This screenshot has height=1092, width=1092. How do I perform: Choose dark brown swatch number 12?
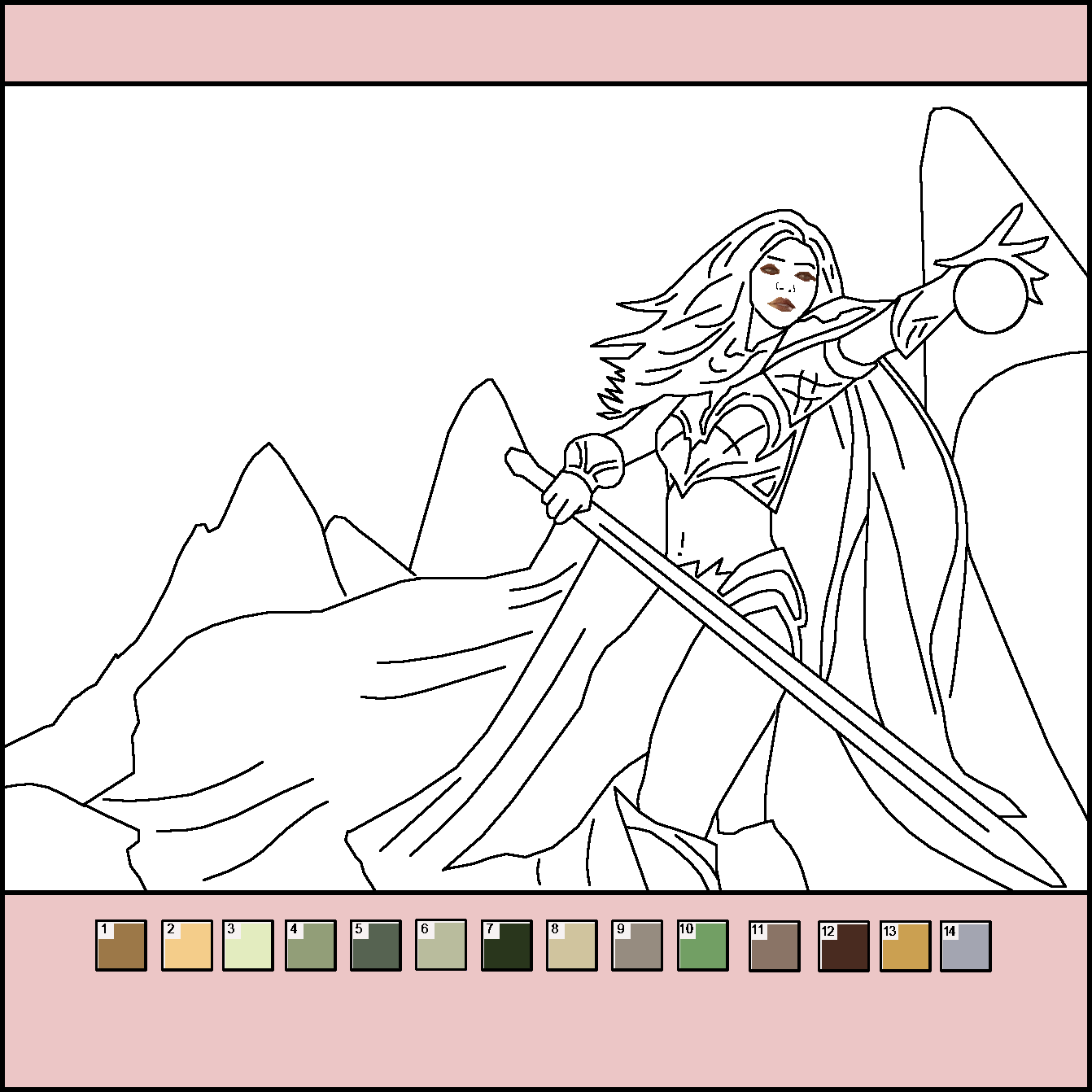pyautogui.click(x=844, y=947)
